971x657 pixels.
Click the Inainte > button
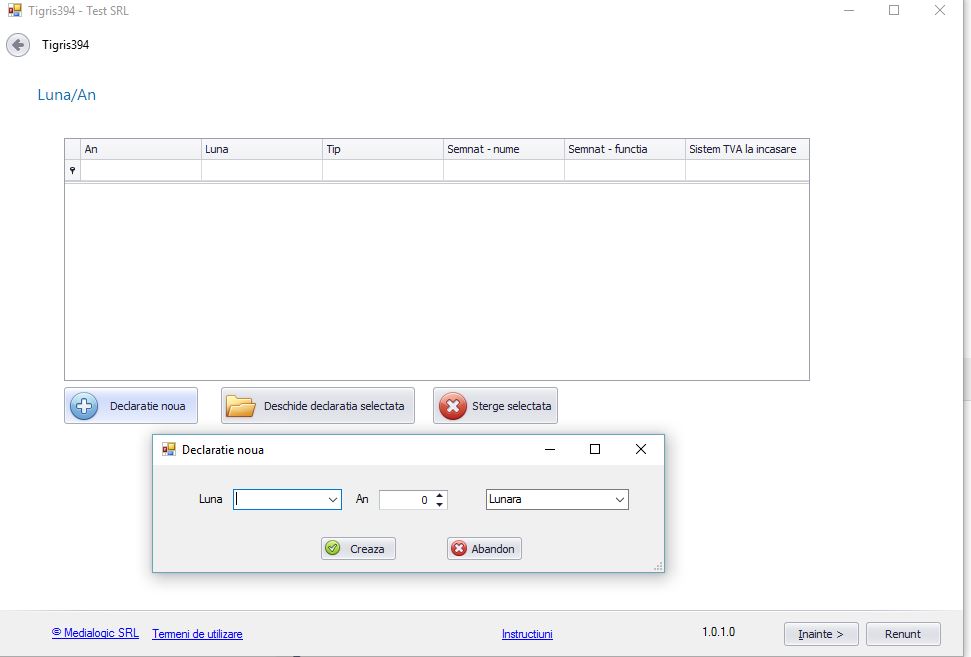(820, 634)
